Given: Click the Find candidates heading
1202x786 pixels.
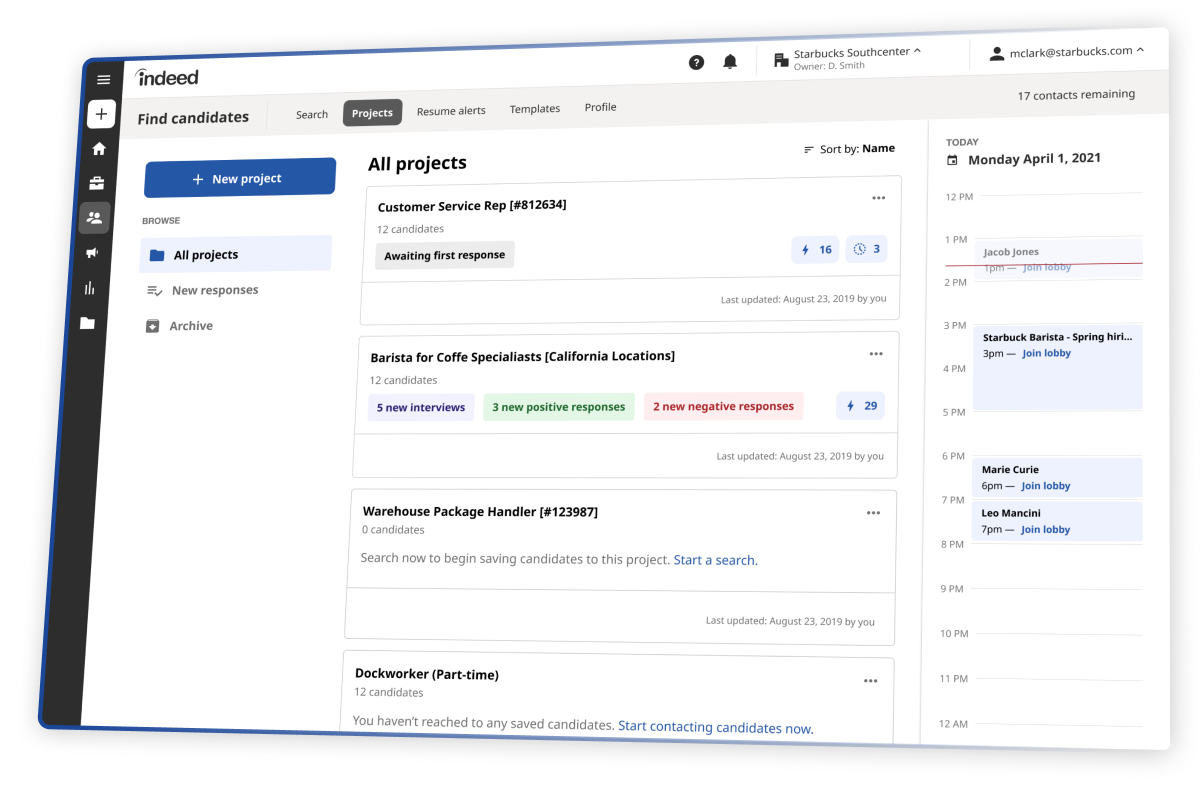Looking at the screenshot, I should click(193, 118).
